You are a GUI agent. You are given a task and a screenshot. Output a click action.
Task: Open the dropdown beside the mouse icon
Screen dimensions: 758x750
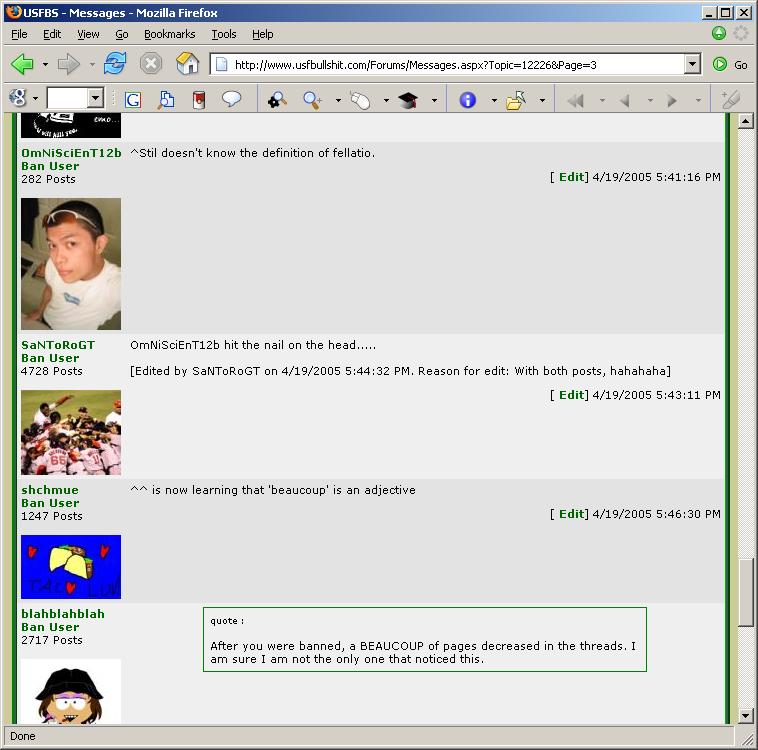pos(386,100)
